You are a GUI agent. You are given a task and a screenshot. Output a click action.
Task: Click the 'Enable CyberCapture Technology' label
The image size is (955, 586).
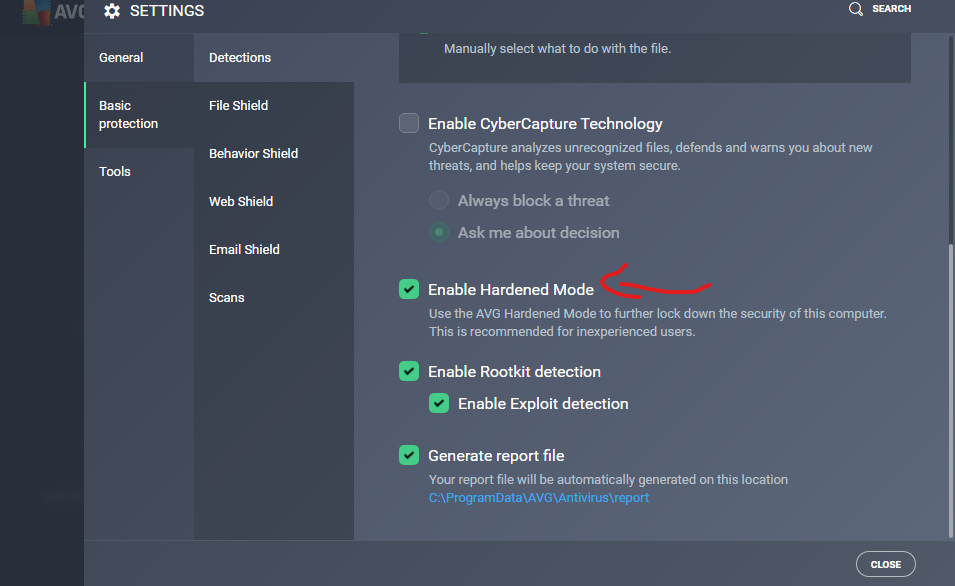pos(545,124)
